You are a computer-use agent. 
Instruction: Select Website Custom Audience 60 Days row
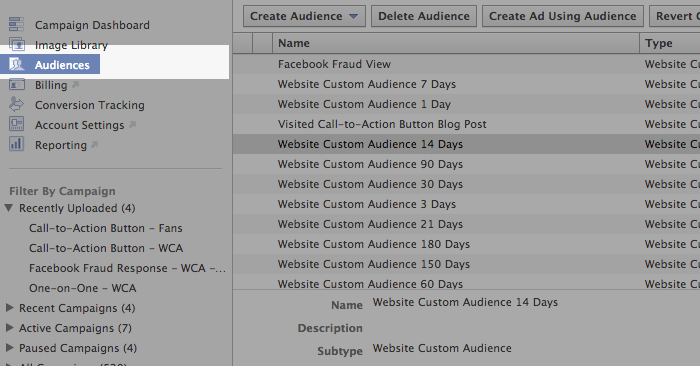467,283
